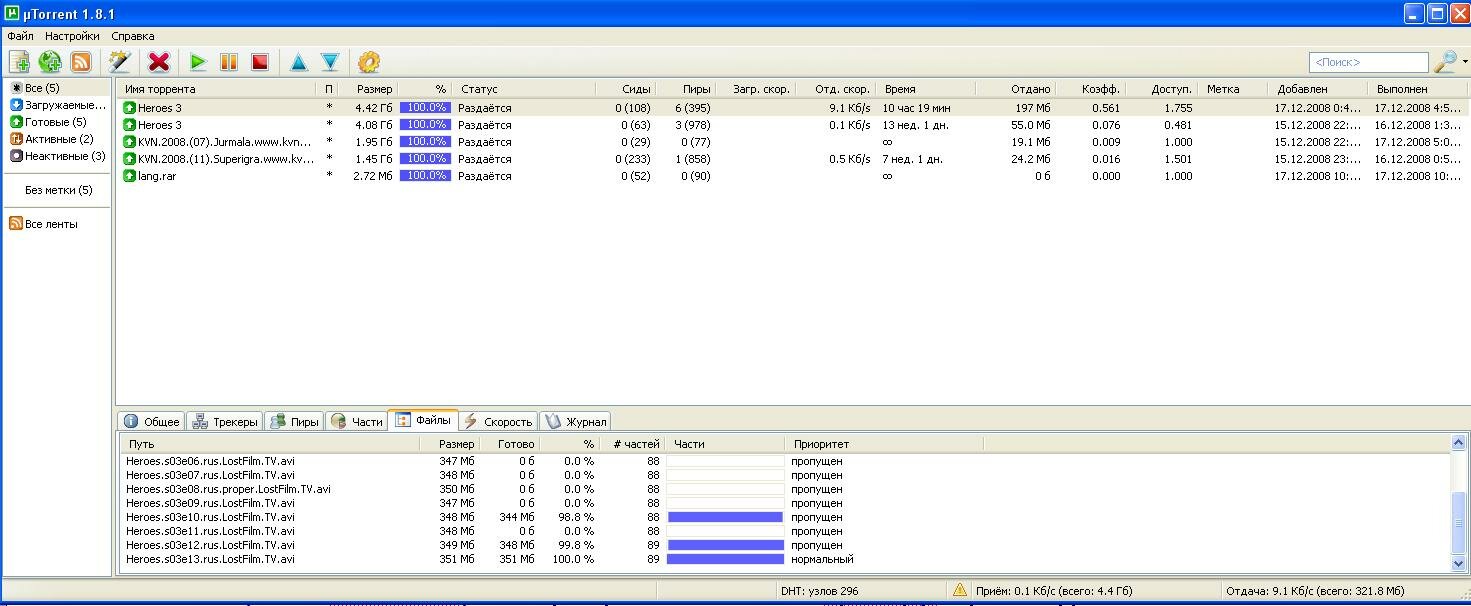Image resolution: width=1471 pixels, height=606 pixels.
Task: Click the red X Remove torrent icon
Action: point(158,62)
